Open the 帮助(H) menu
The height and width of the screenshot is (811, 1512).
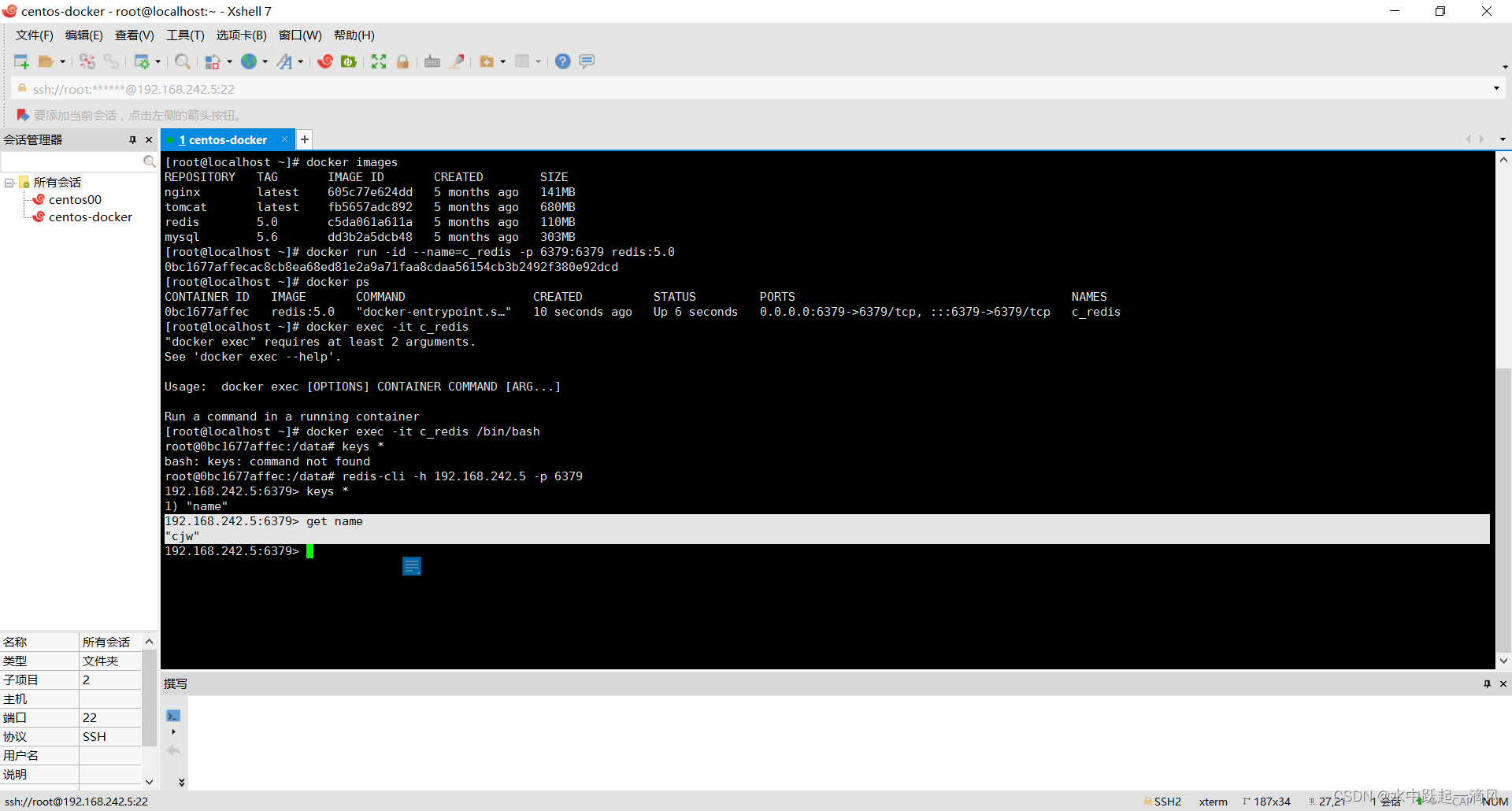[x=354, y=35]
